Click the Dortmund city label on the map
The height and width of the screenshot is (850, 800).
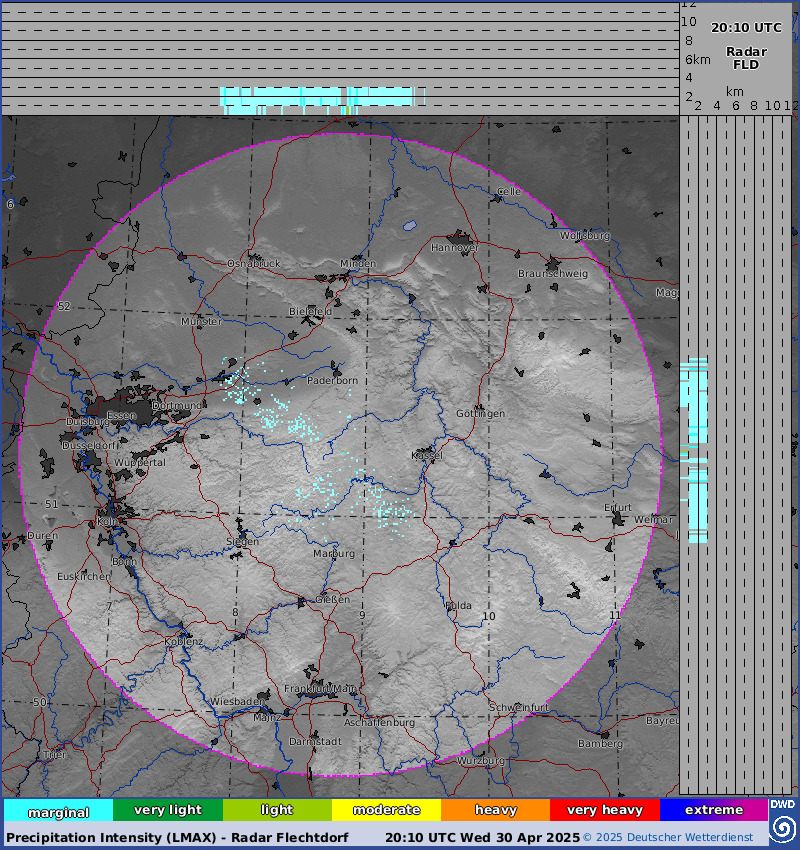coord(177,406)
